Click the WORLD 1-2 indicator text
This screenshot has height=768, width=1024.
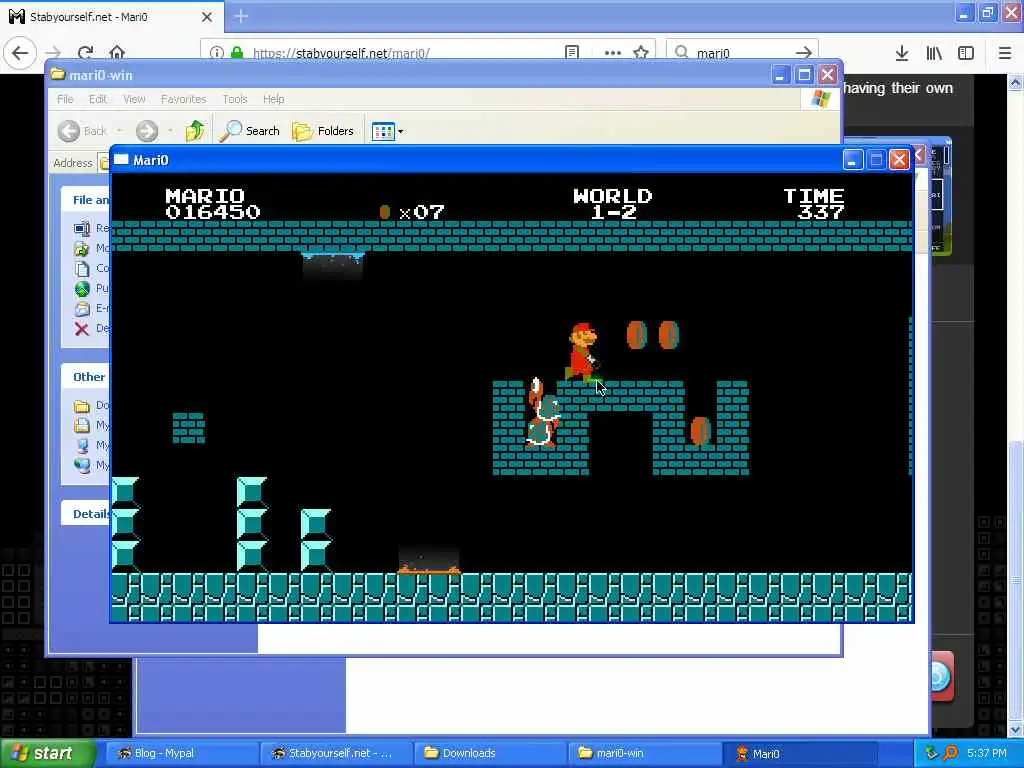pyautogui.click(x=612, y=204)
